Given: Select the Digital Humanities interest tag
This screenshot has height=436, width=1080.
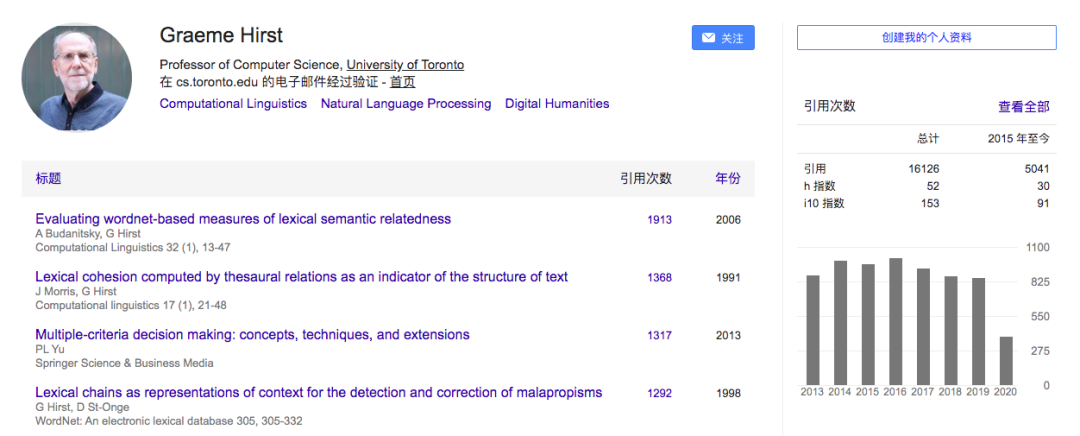Looking at the screenshot, I should point(557,104).
